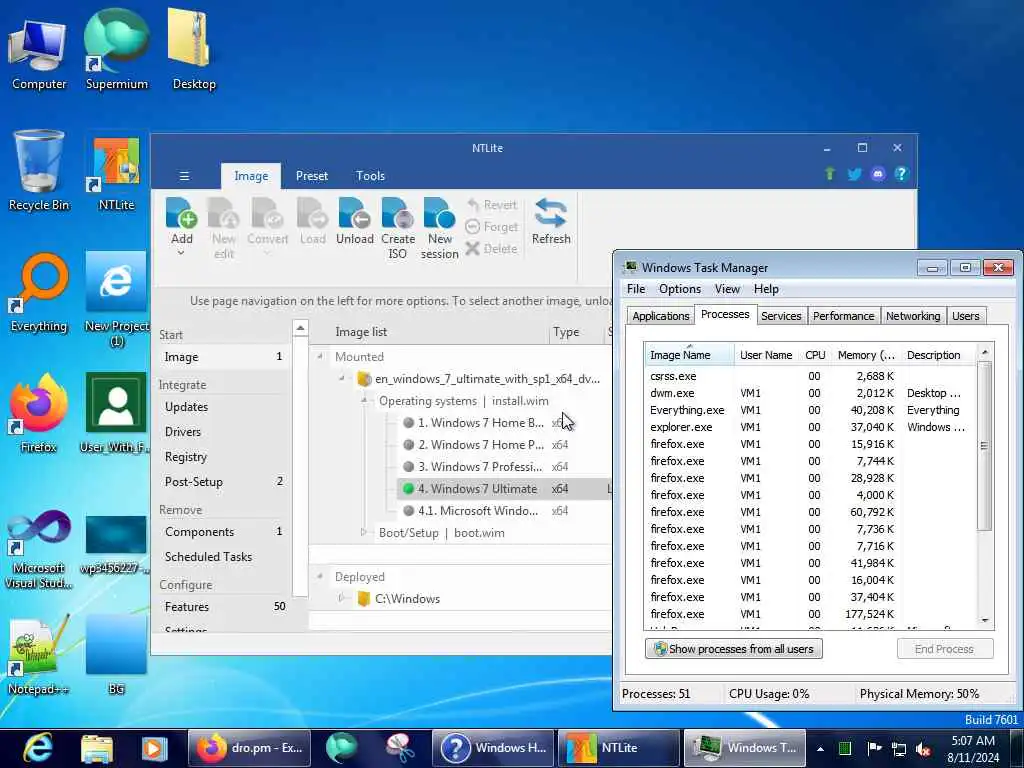Click the Refresh icon in NTLite
This screenshot has width=1024, height=768.
[551, 214]
